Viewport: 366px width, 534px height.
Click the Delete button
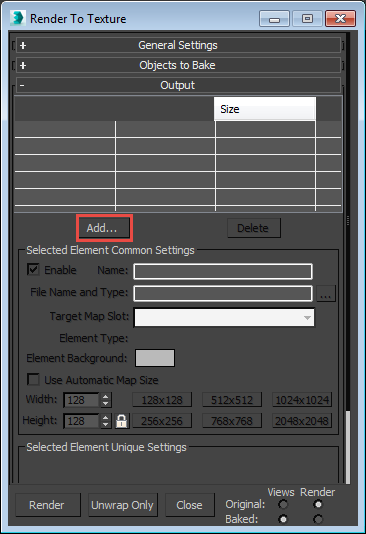point(254,228)
